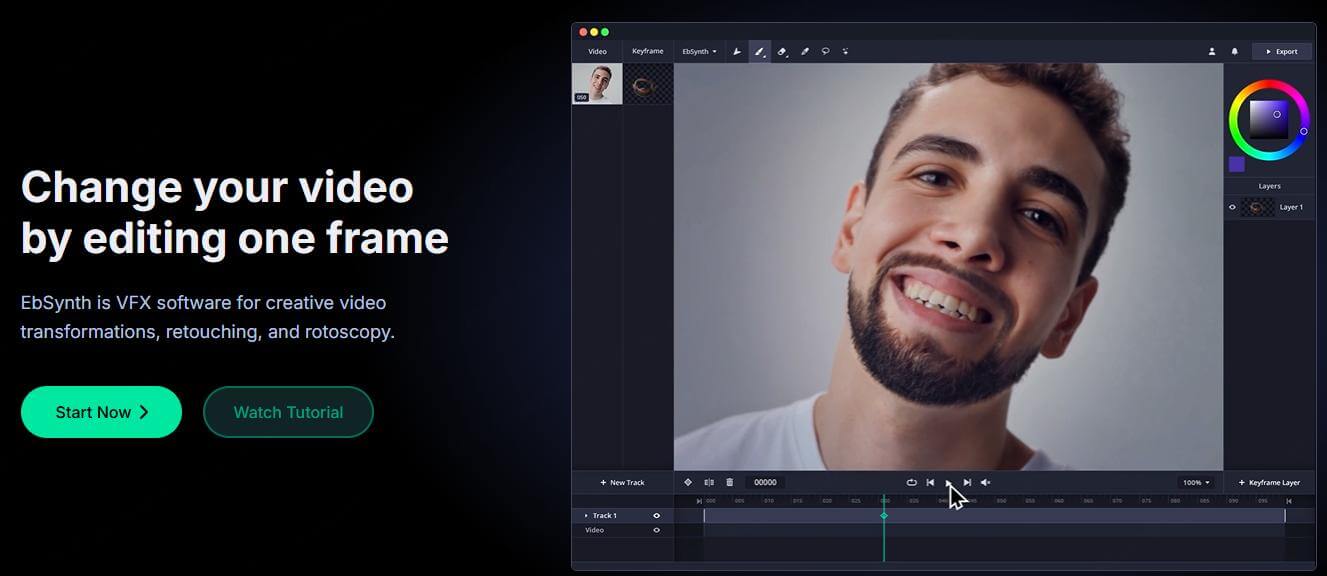The height and width of the screenshot is (576, 1327).
Task: Hide Track 1 with its eye toggle
Action: point(657,515)
